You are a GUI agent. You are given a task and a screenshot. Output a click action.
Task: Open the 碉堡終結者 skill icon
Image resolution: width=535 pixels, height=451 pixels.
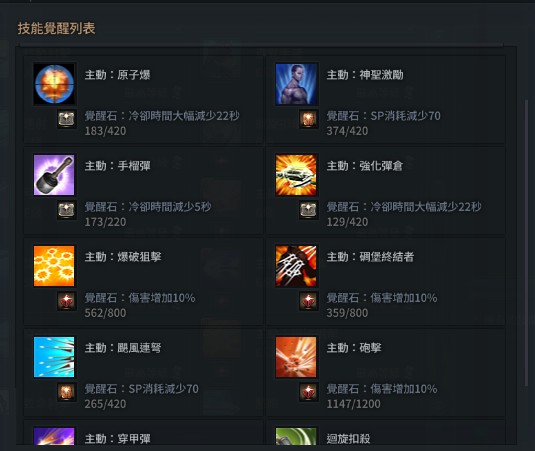[296, 266]
